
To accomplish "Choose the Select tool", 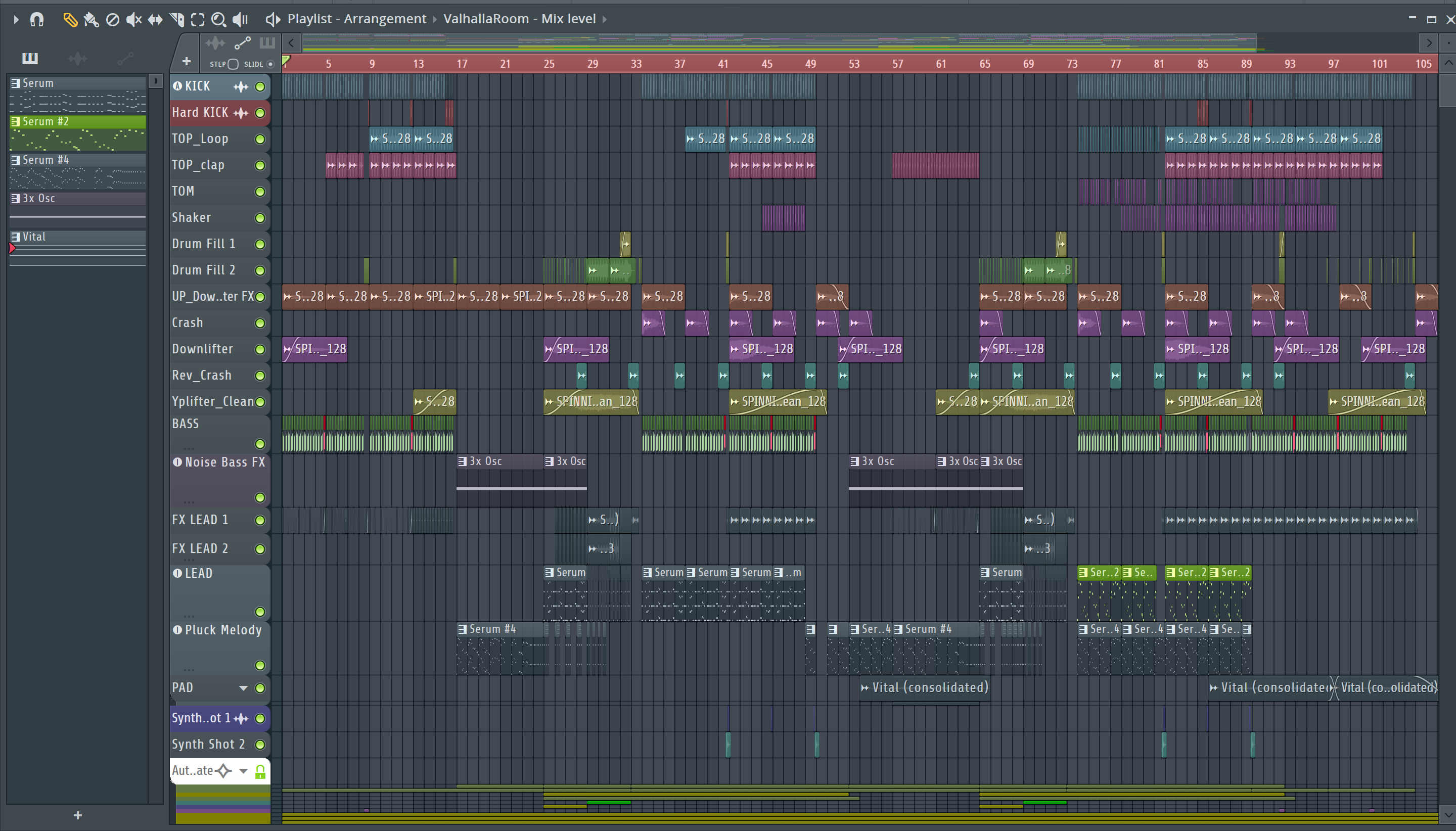I will 198,20.
